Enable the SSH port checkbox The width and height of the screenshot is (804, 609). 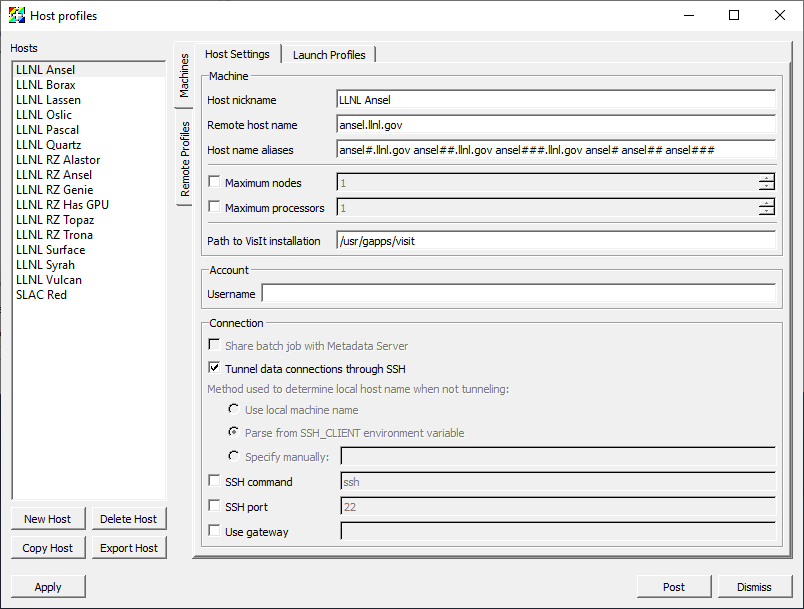tap(214, 506)
